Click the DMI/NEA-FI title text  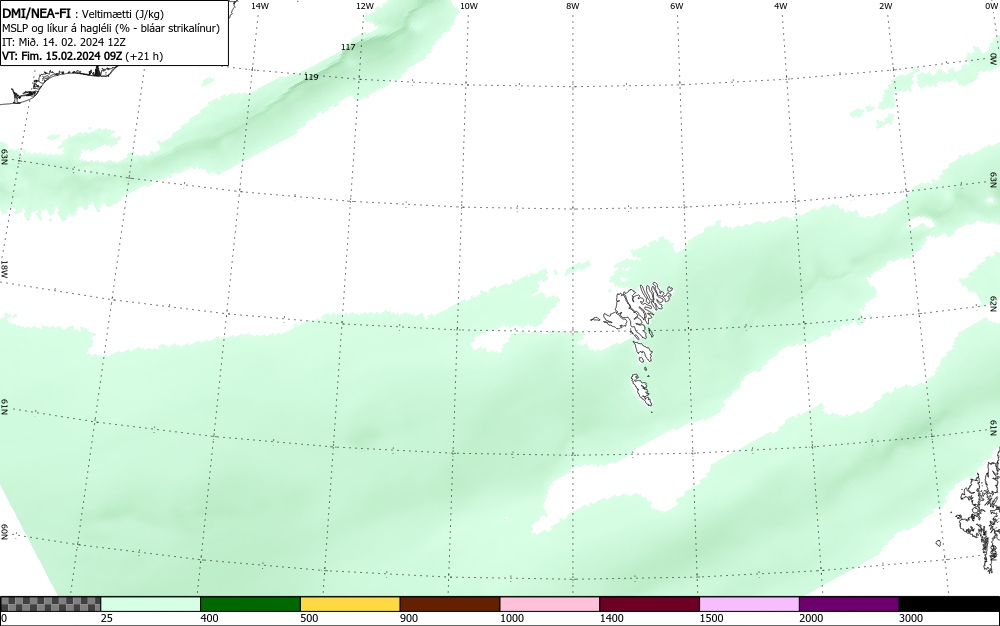(36, 13)
